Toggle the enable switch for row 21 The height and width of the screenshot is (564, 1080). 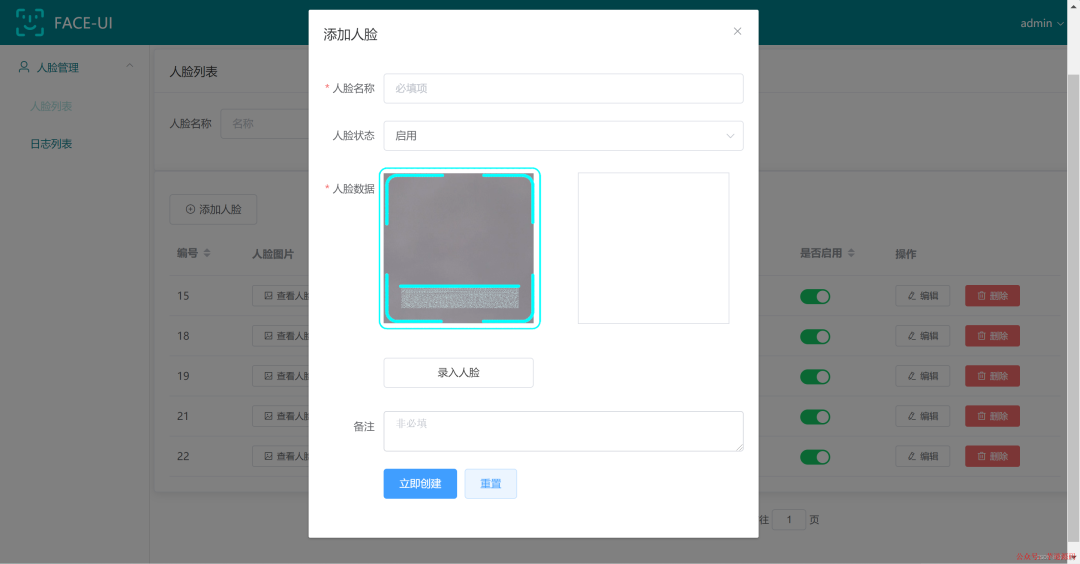815,417
